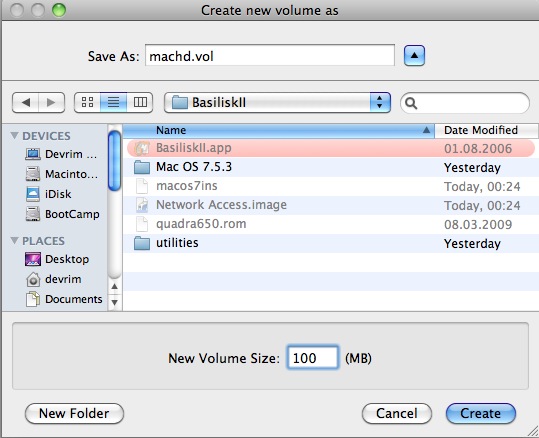Toggle the Name column sort direction arrow
The image size is (539, 438).
click(x=426, y=130)
